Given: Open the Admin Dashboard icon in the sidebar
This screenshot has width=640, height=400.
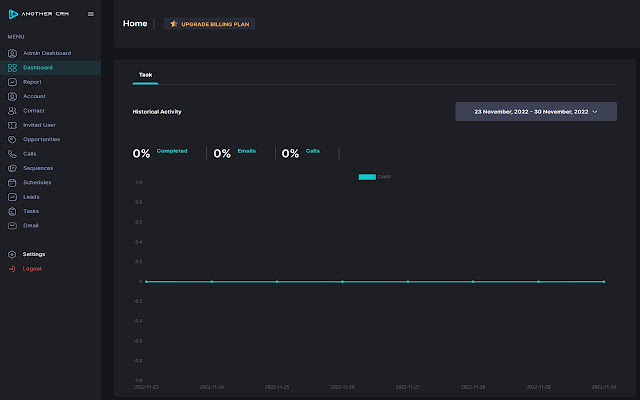Looking at the screenshot, I should pyautogui.click(x=12, y=53).
